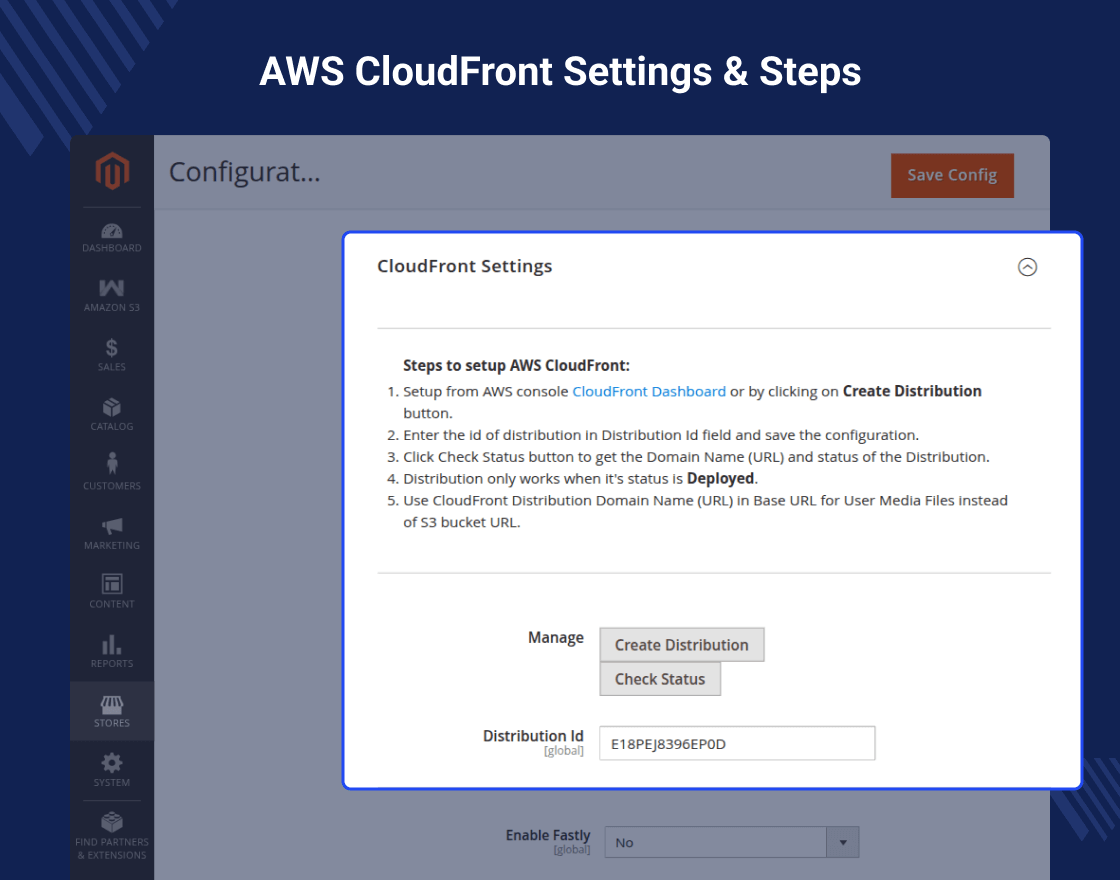Image resolution: width=1120 pixels, height=880 pixels.
Task: Click the CloudFront Settings heading
Action: click(464, 266)
